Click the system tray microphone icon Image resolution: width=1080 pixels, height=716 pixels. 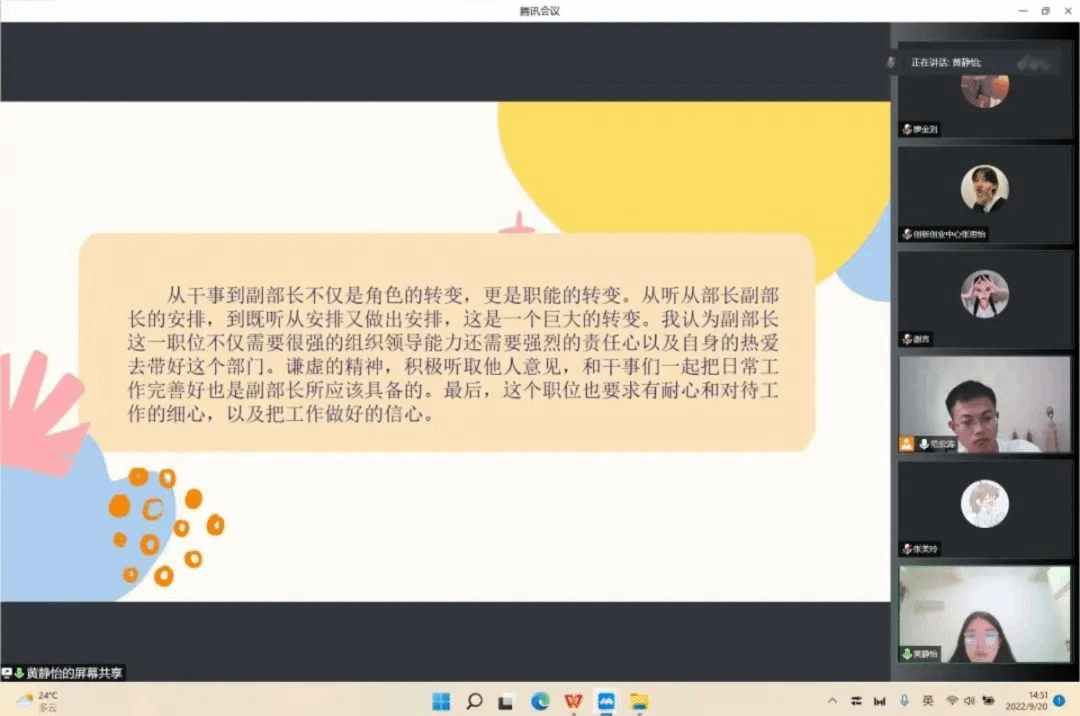(x=904, y=701)
